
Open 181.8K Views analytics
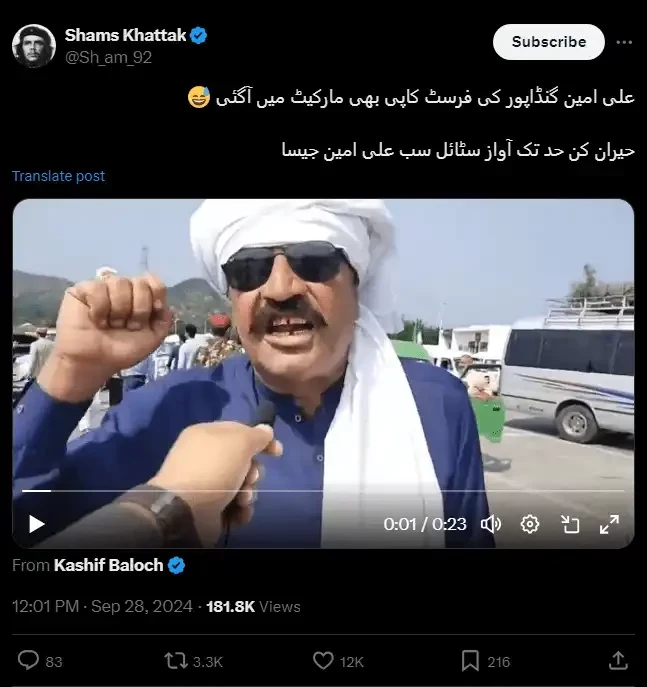click(253, 606)
